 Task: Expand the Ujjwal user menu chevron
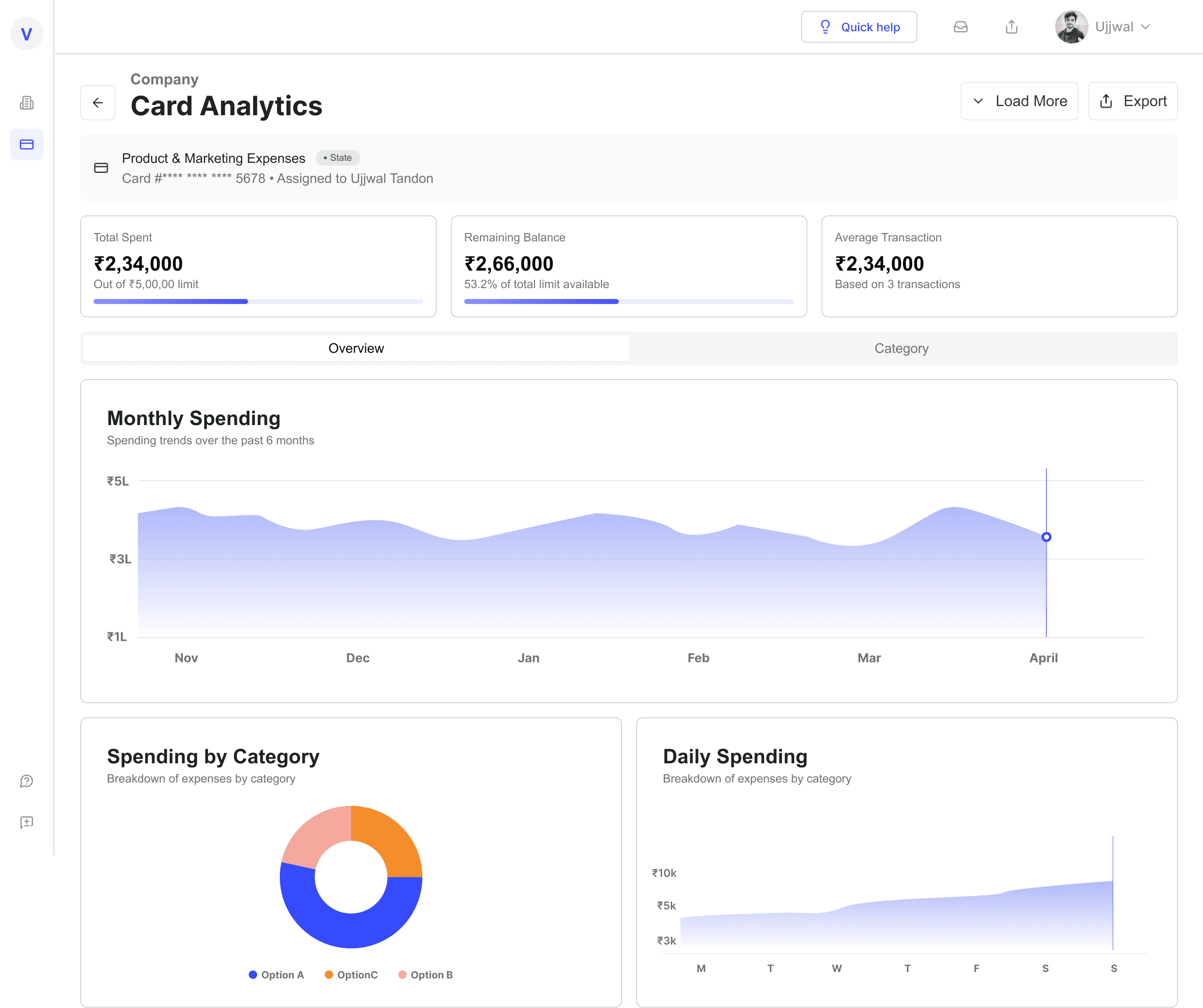tap(1145, 27)
